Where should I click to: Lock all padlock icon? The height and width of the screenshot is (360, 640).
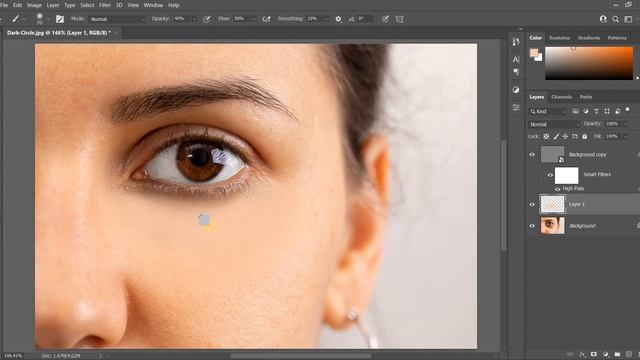pyautogui.click(x=584, y=136)
